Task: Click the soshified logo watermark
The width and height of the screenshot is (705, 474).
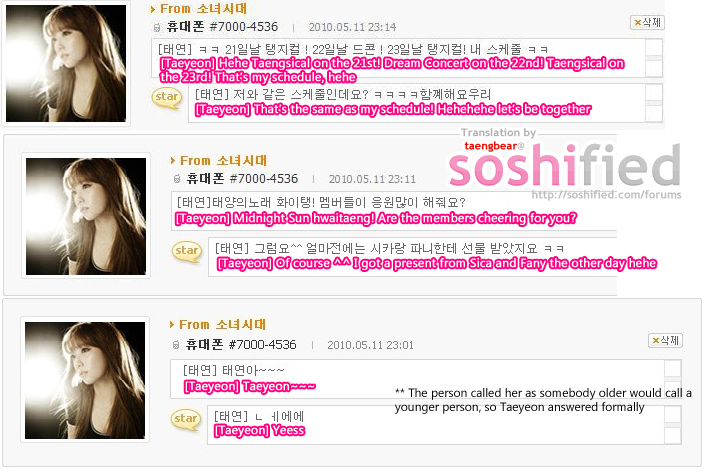Action: (x=564, y=165)
